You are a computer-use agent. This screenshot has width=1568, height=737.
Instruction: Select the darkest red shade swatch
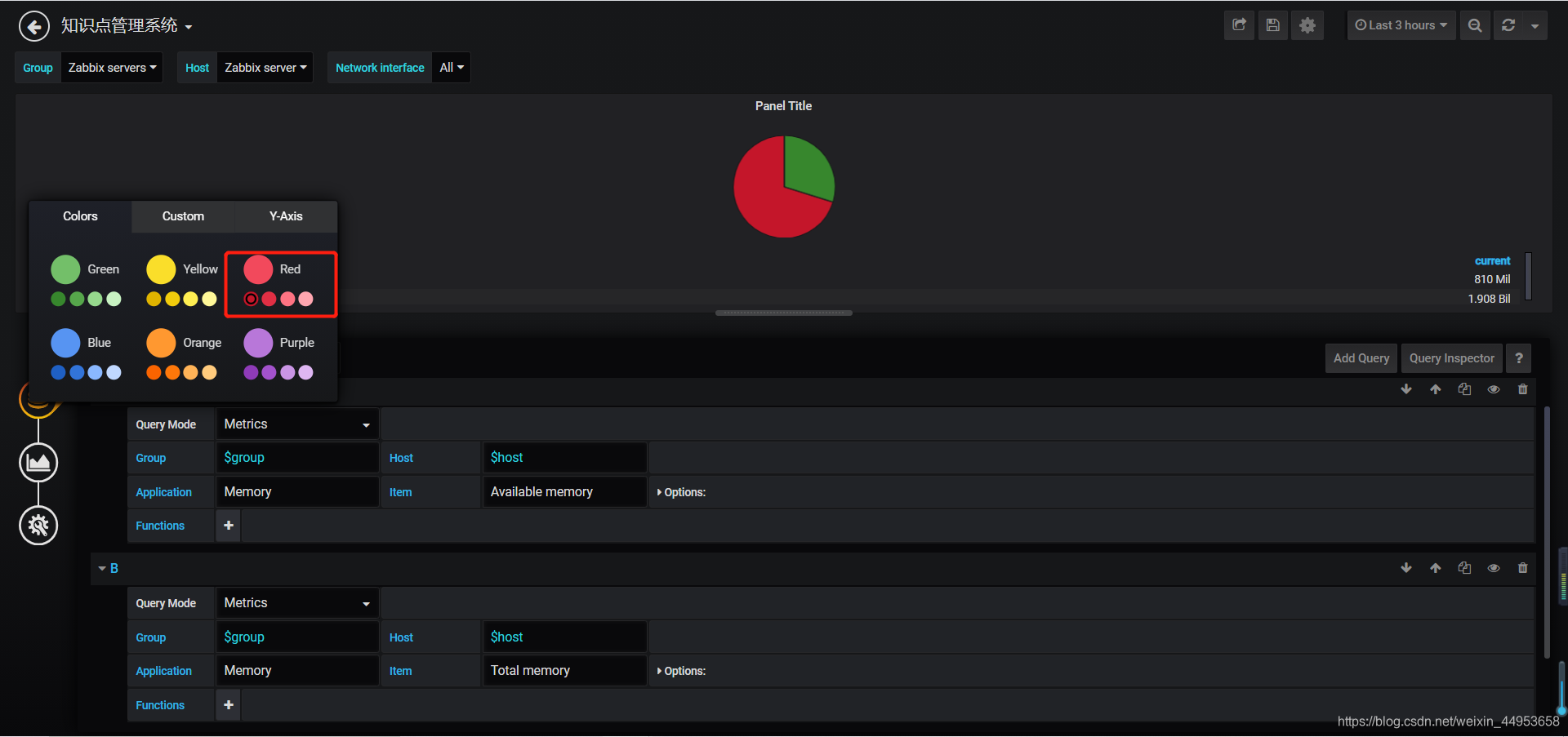[x=251, y=299]
